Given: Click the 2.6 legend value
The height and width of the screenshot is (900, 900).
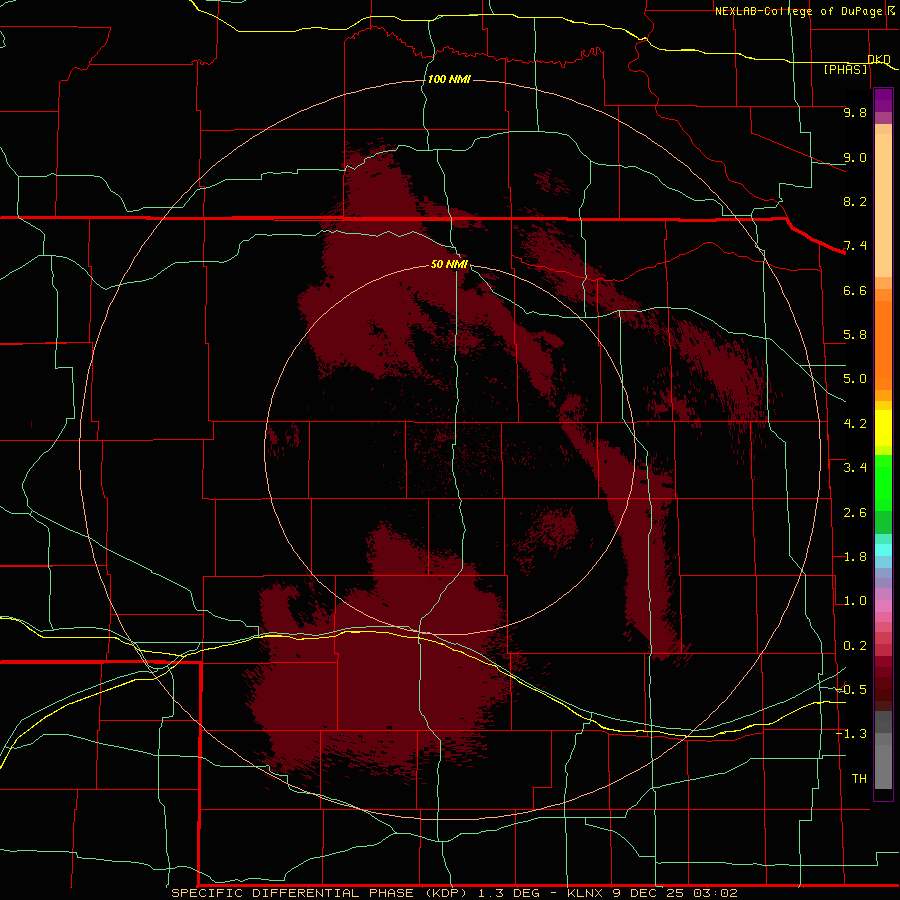Looking at the screenshot, I should coord(855,513).
